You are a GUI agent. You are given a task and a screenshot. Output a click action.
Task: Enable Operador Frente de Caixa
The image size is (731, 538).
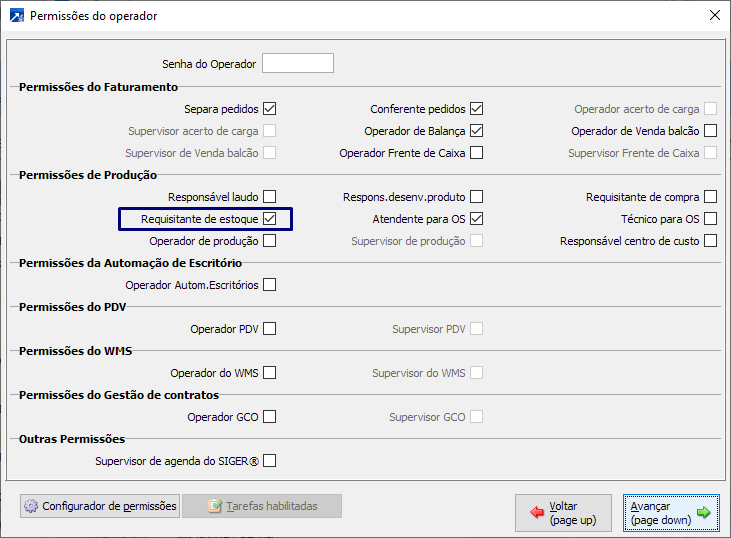coord(476,152)
